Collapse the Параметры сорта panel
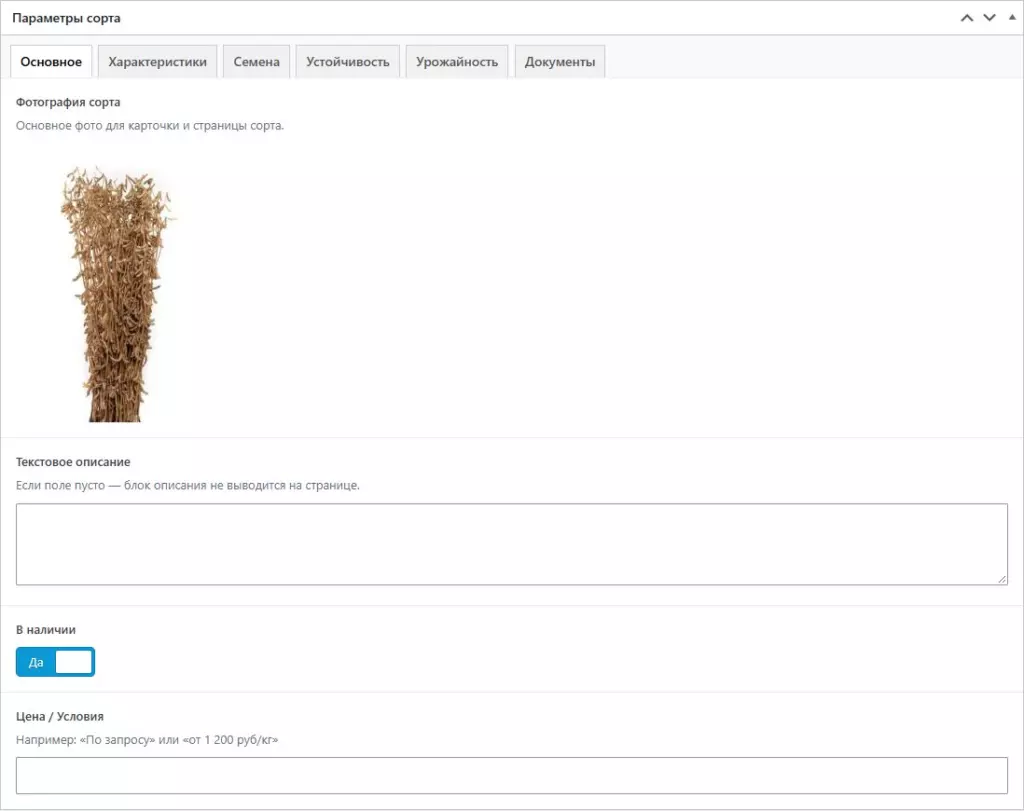The width and height of the screenshot is (1024, 811). click(1012, 18)
